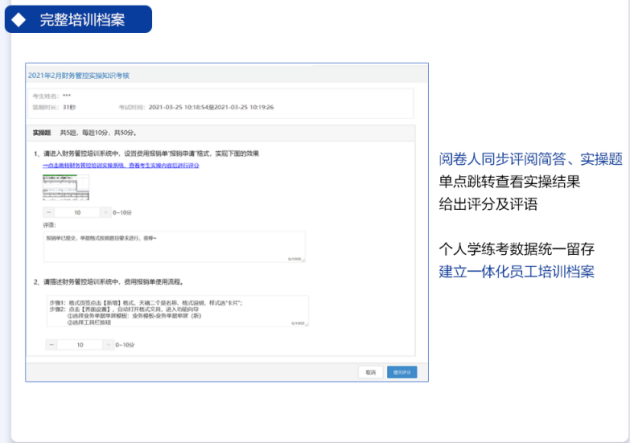Click the text 个人学练考数据统一留存
Image resolution: width=630 pixels, height=443 pixels.
point(517,249)
